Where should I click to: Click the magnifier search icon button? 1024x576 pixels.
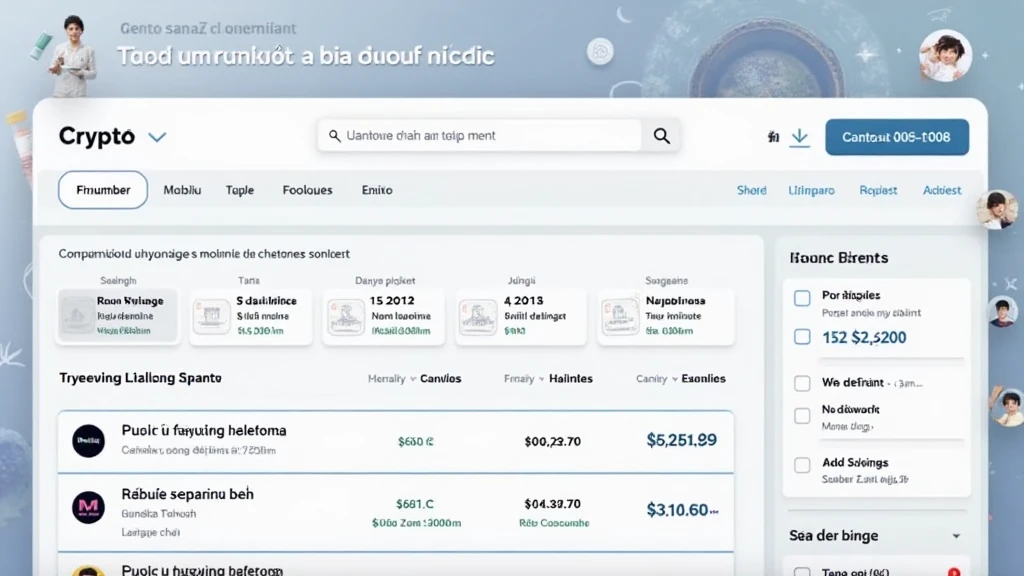point(661,136)
